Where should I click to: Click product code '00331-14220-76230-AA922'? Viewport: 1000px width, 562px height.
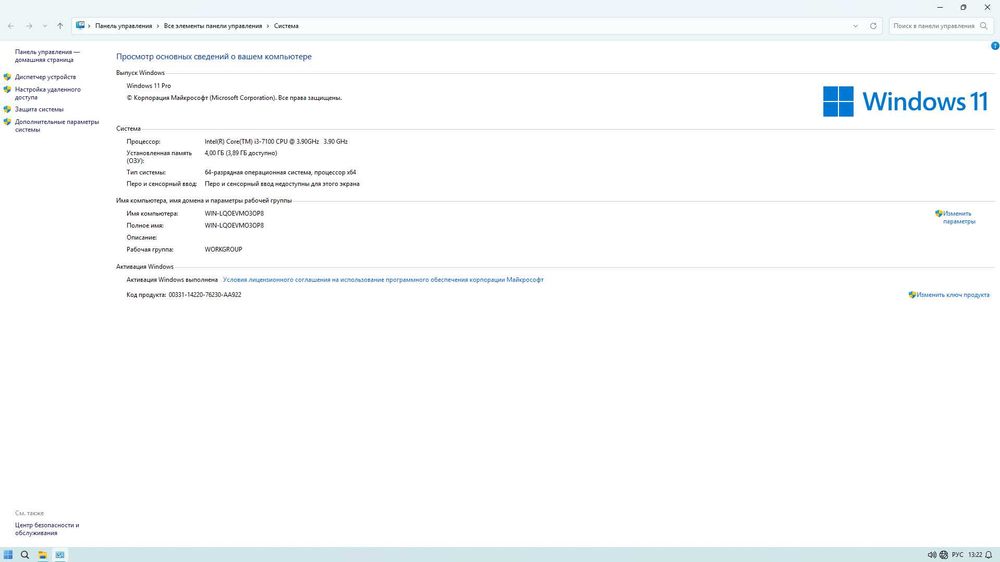(x=205, y=295)
